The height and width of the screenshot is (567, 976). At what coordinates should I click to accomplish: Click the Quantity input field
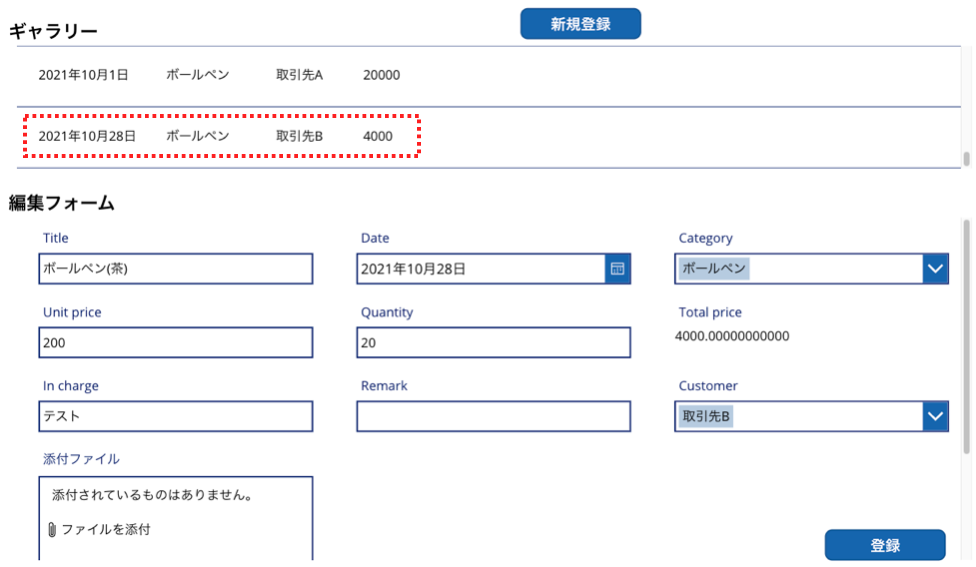click(x=494, y=342)
